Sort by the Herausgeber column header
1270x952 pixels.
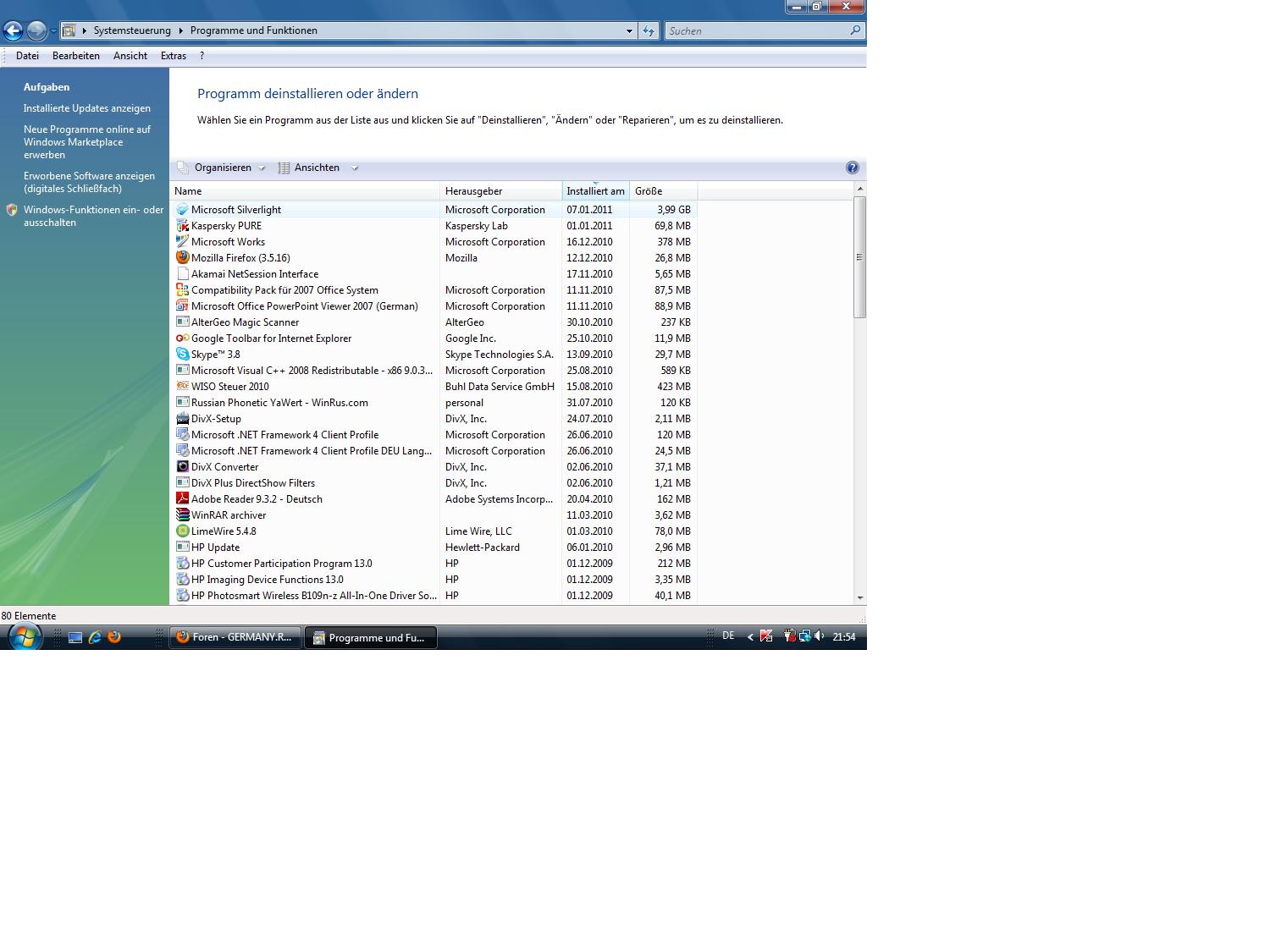501,191
